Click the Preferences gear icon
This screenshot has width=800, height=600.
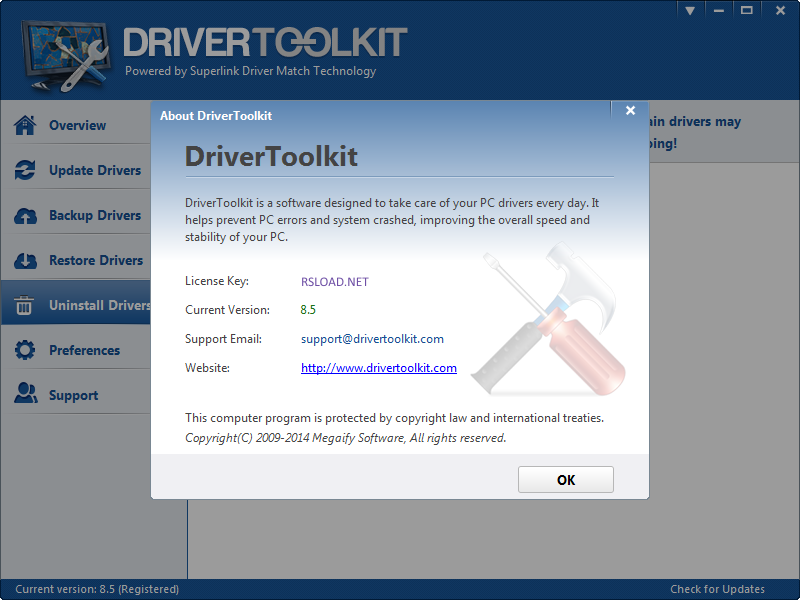tap(25, 350)
